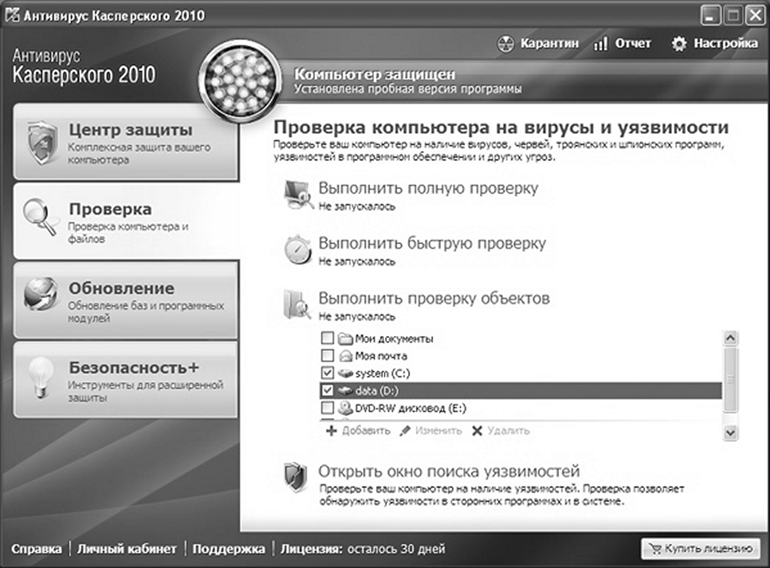Click the vulnerability search shield icon
Image resolution: width=770 pixels, height=568 pixels.
click(x=296, y=477)
